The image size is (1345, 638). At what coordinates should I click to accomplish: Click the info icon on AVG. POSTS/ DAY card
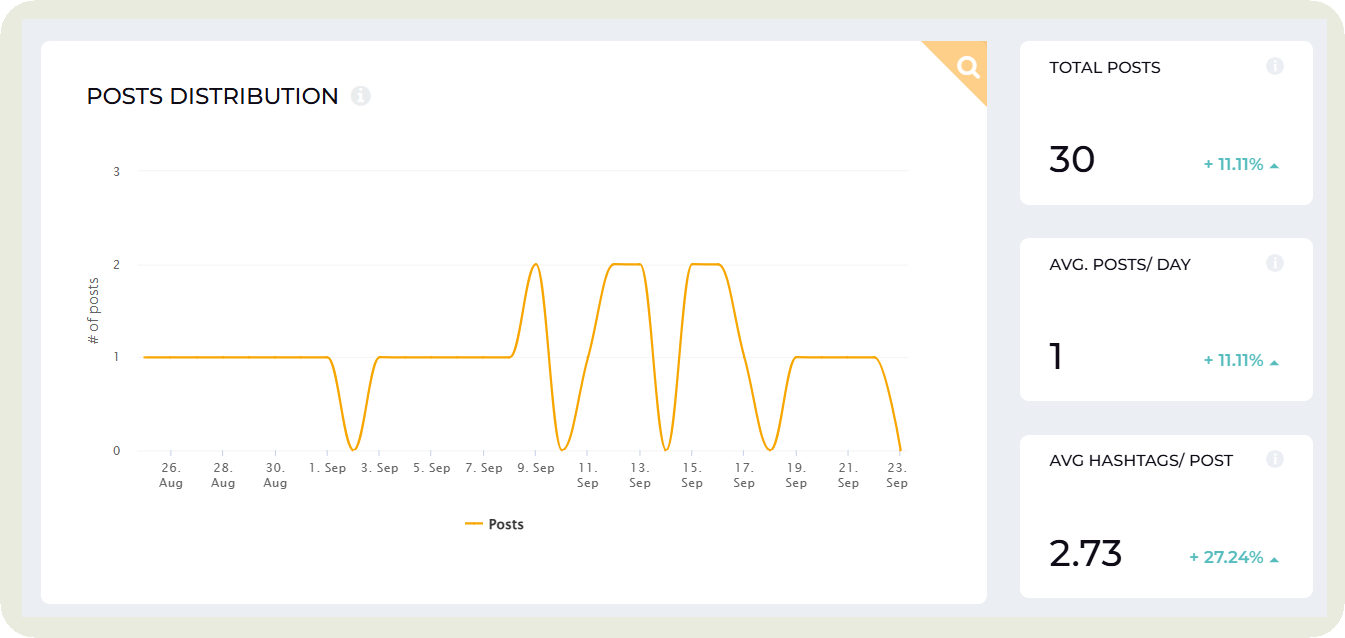(1275, 263)
